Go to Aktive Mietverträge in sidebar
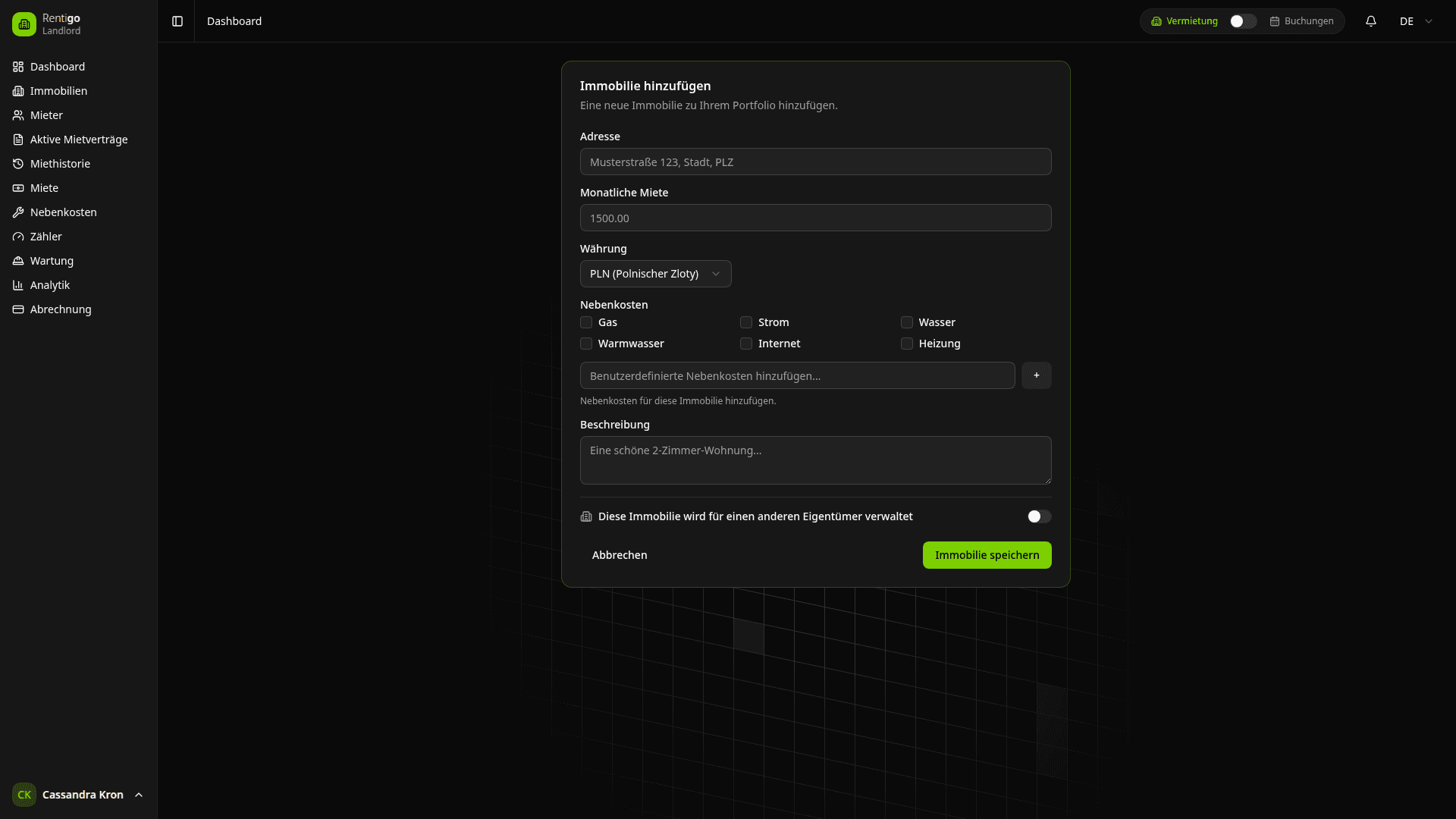 79,140
